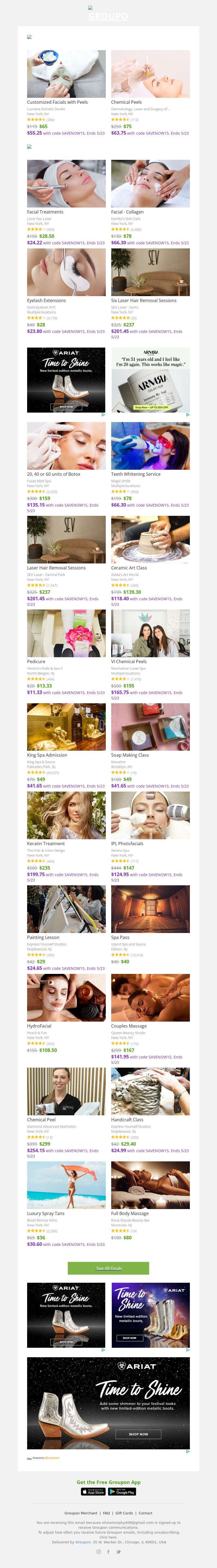Tap the Google Play download badge

[x=122, y=1491]
